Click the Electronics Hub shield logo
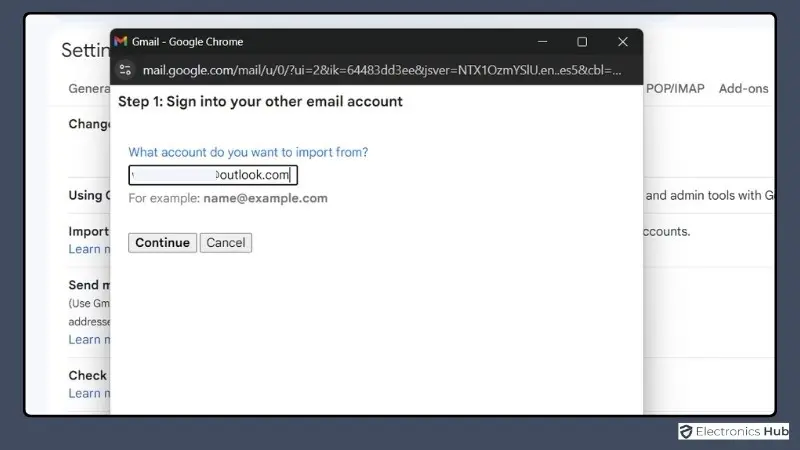The height and width of the screenshot is (450, 800). point(685,432)
